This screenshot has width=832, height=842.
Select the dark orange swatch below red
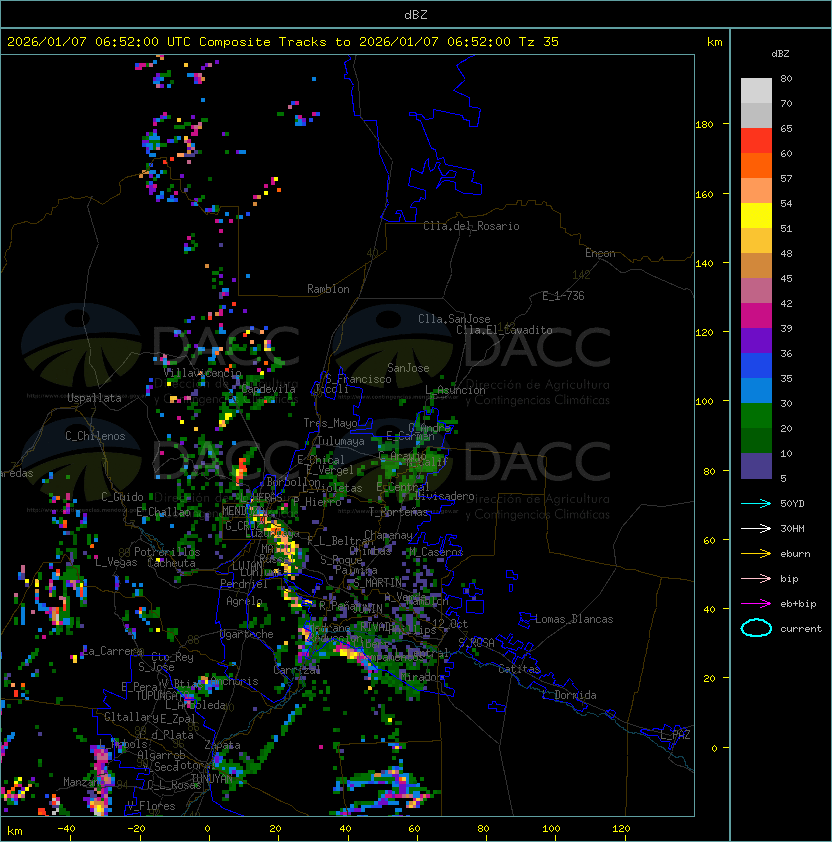tap(756, 165)
